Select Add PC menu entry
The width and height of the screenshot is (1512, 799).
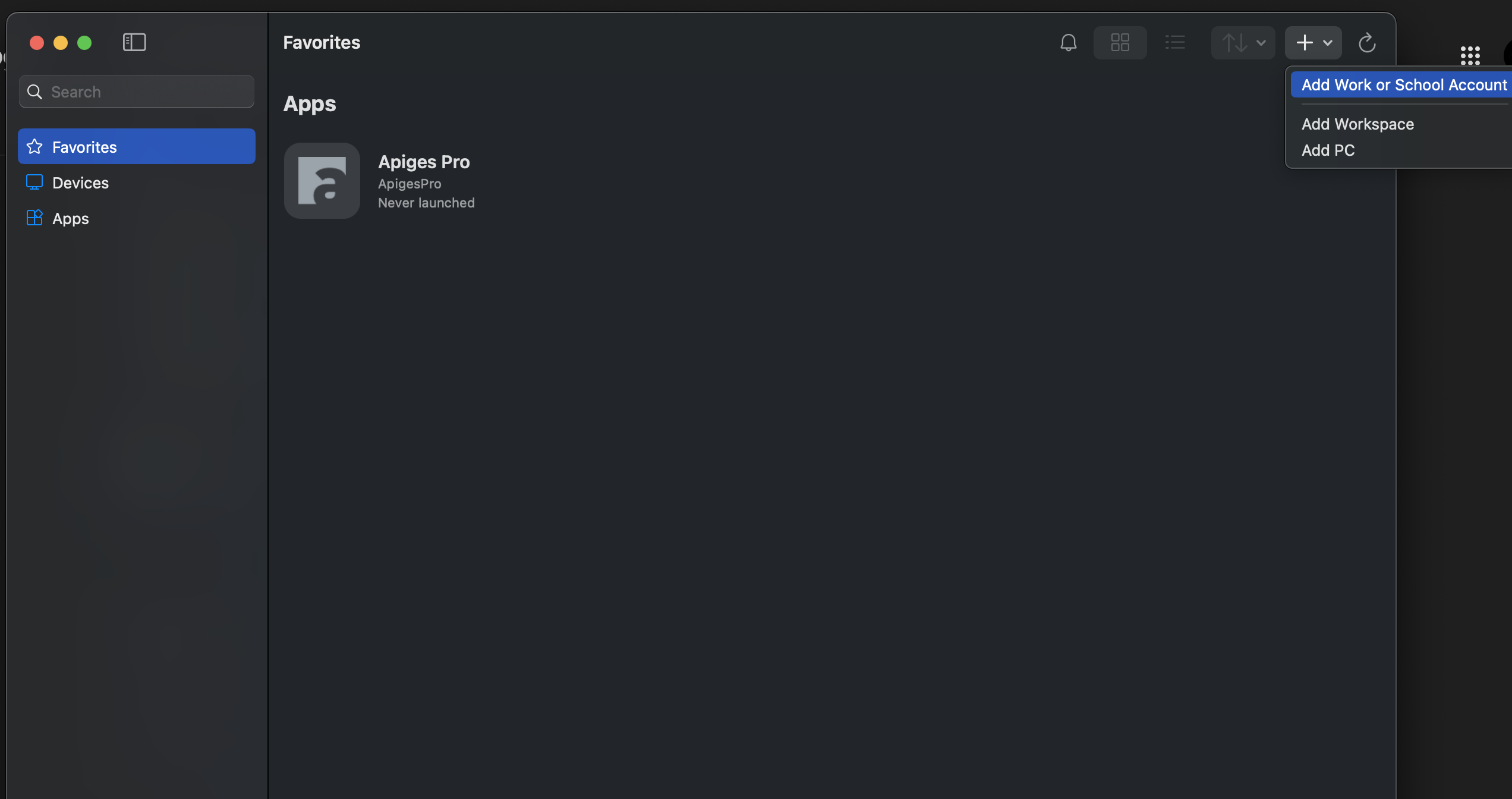click(1328, 150)
